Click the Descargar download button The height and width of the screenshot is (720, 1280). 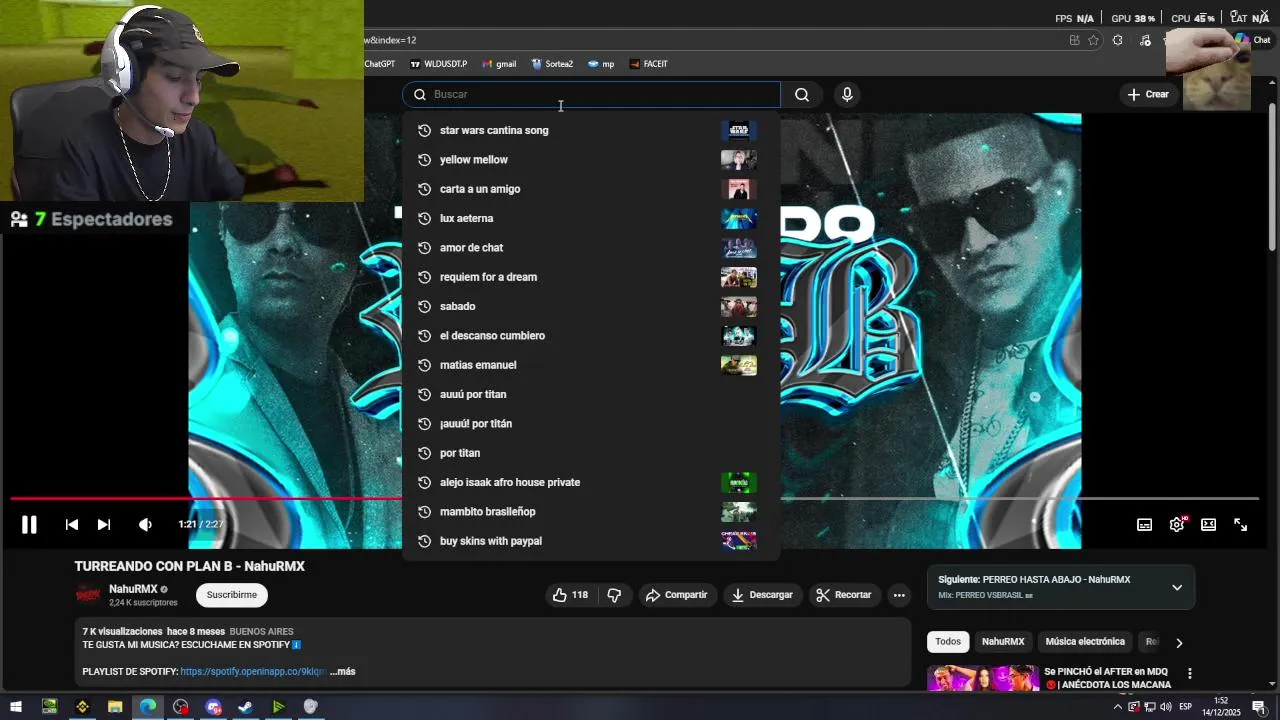pos(762,595)
